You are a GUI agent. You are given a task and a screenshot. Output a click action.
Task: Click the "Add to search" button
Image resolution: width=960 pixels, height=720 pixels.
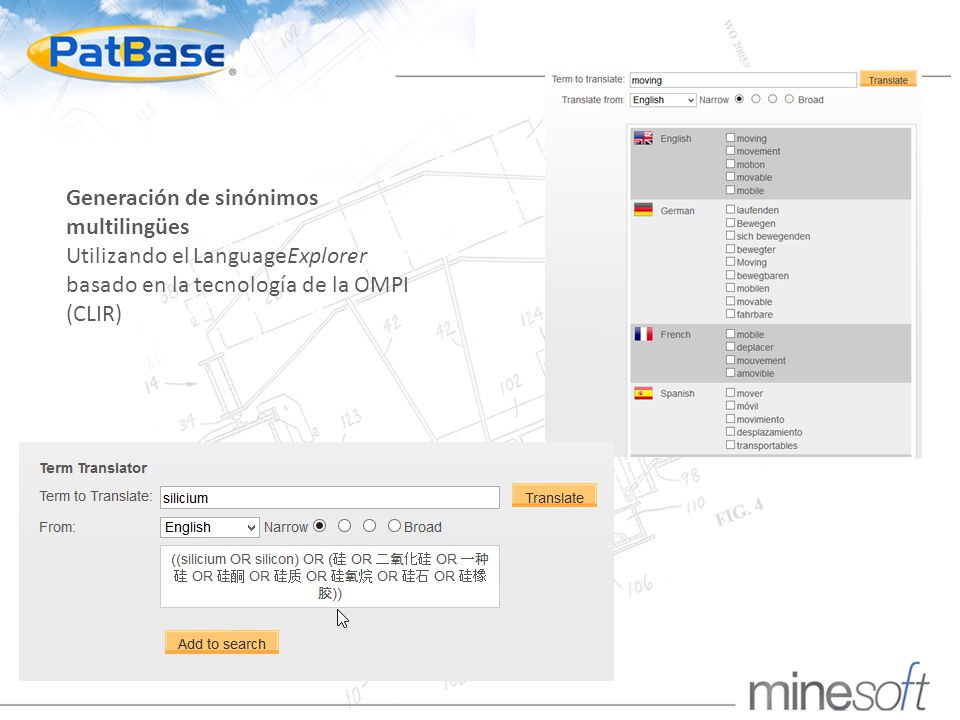(x=222, y=643)
